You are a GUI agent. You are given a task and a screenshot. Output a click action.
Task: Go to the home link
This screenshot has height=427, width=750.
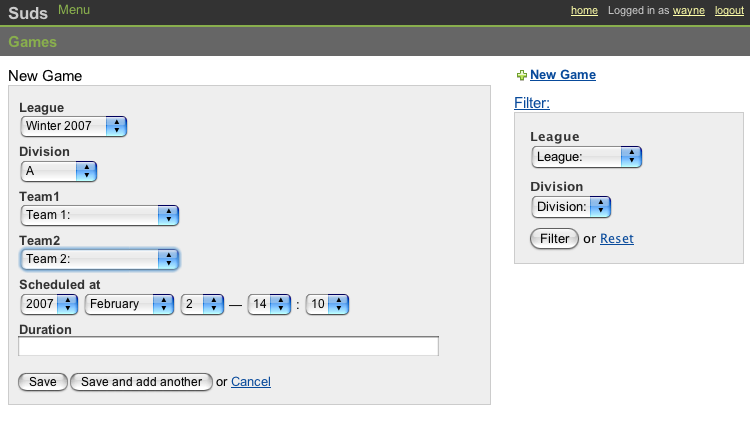pos(584,11)
